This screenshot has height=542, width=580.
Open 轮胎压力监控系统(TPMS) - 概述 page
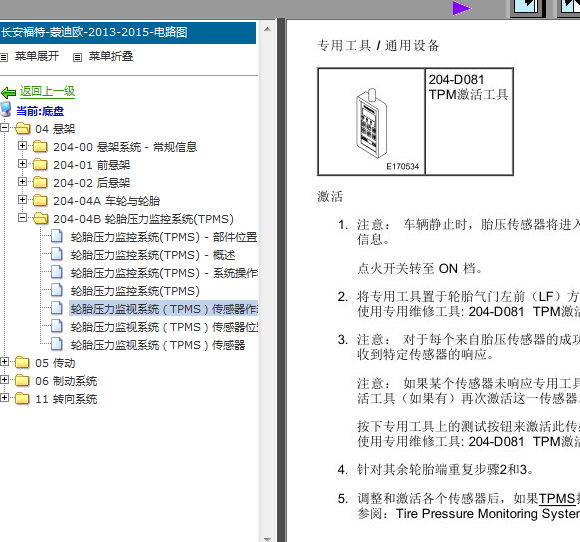(x=153, y=255)
